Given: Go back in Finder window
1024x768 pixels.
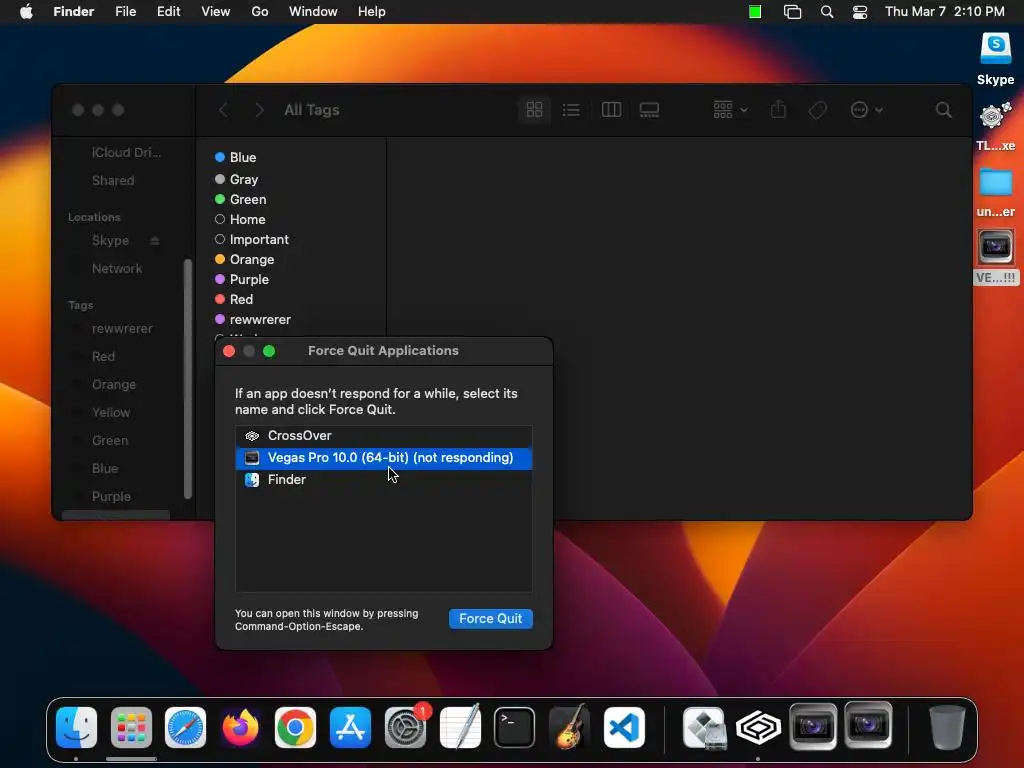Looking at the screenshot, I should pyautogui.click(x=223, y=110).
